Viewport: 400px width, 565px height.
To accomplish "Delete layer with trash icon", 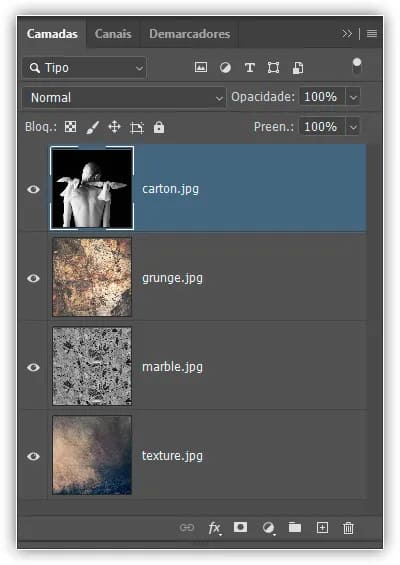I will tap(348, 528).
